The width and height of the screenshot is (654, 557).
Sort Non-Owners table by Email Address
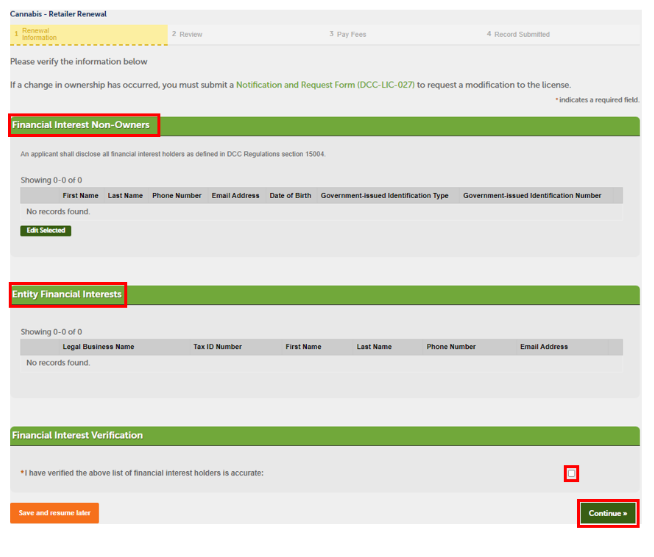235,196
